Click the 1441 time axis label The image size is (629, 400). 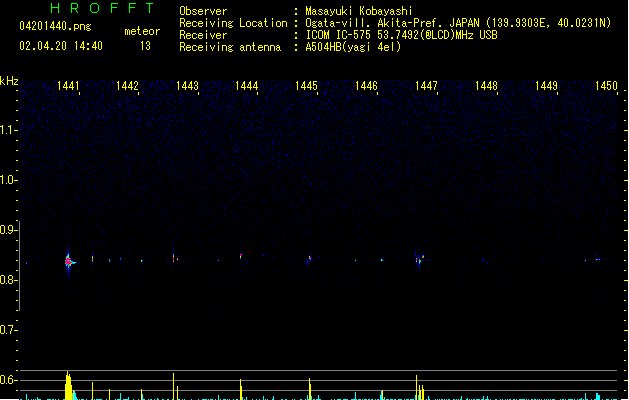[x=68, y=86]
